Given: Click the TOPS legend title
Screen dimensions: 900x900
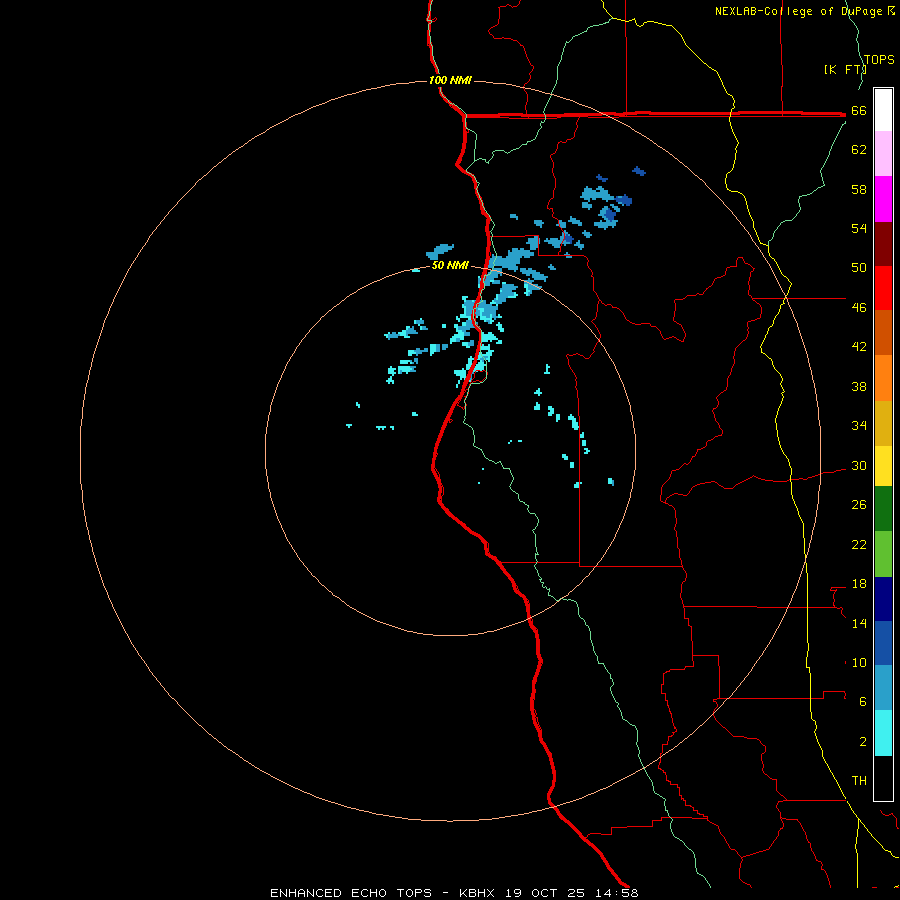Looking at the screenshot, I should point(879,59).
